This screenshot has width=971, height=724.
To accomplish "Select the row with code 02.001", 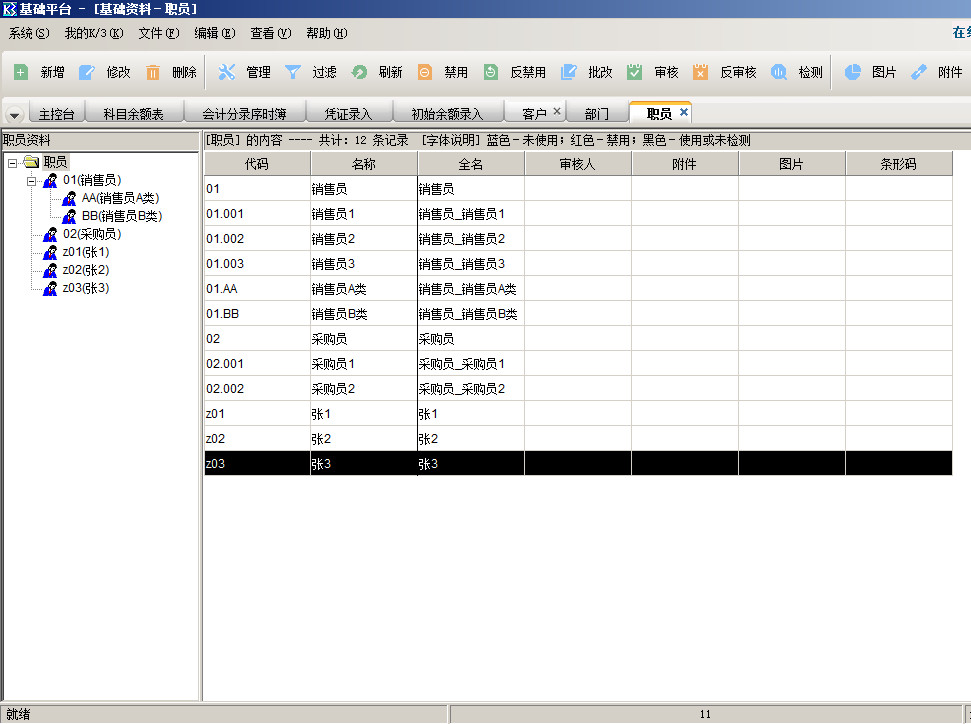I will tap(256, 364).
